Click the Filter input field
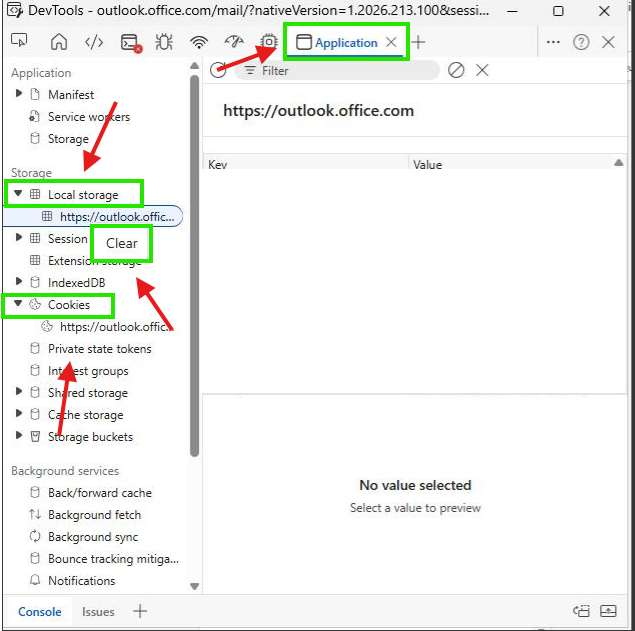The image size is (635, 631). tap(337, 70)
